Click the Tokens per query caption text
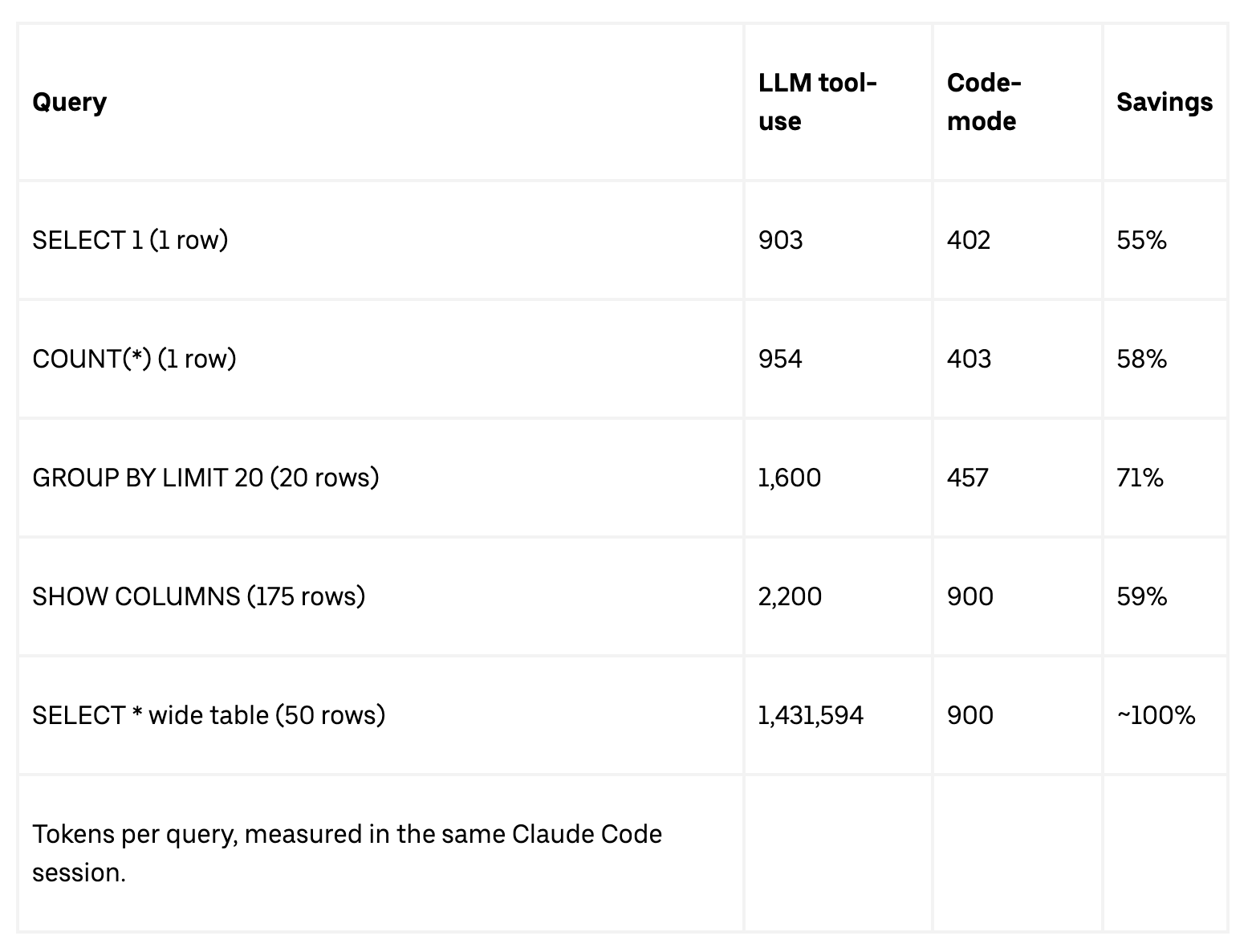The height and width of the screenshot is (952, 1252). pyautogui.click(x=348, y=853)
